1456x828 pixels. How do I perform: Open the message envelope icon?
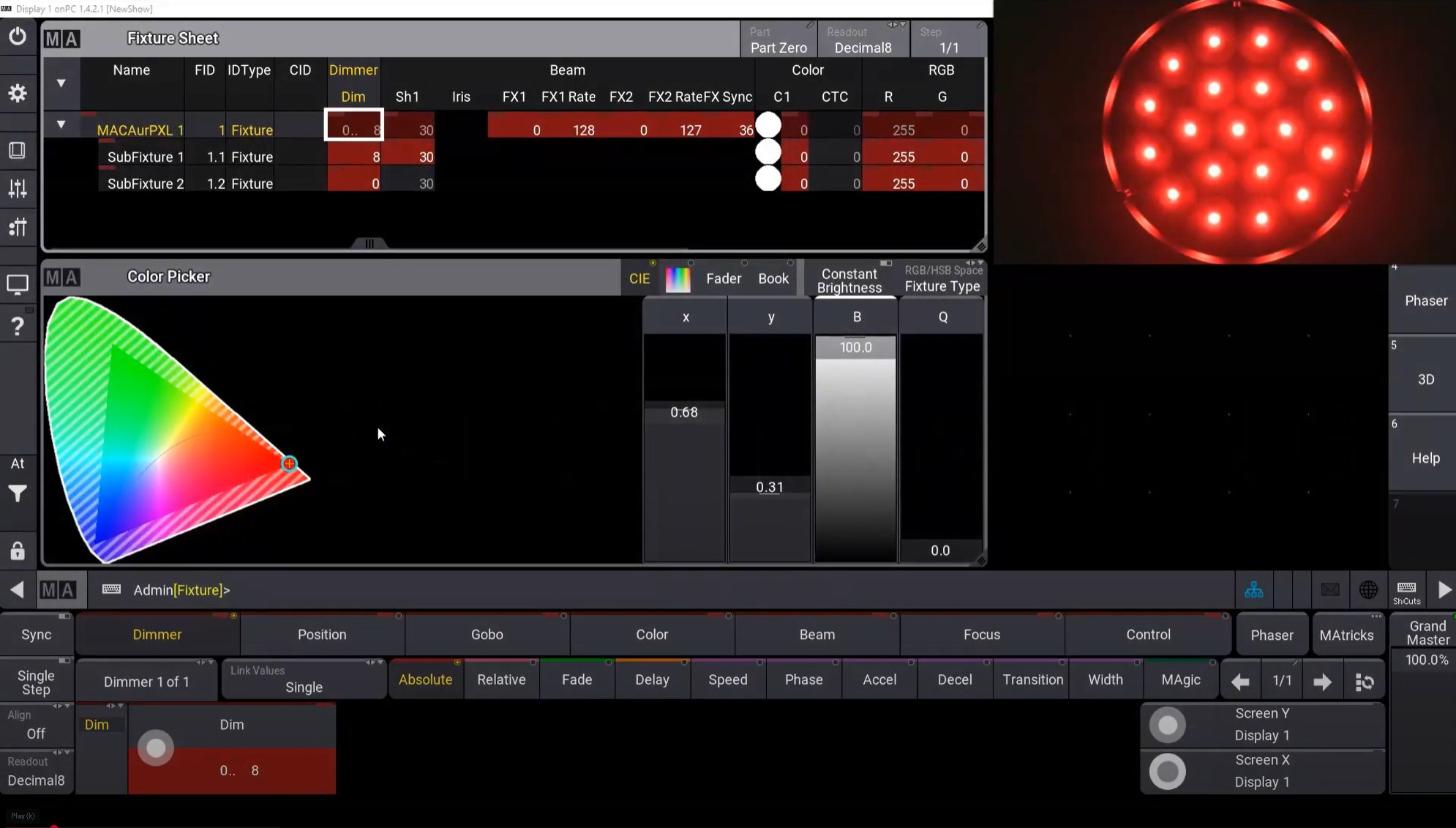(1330, 589)
